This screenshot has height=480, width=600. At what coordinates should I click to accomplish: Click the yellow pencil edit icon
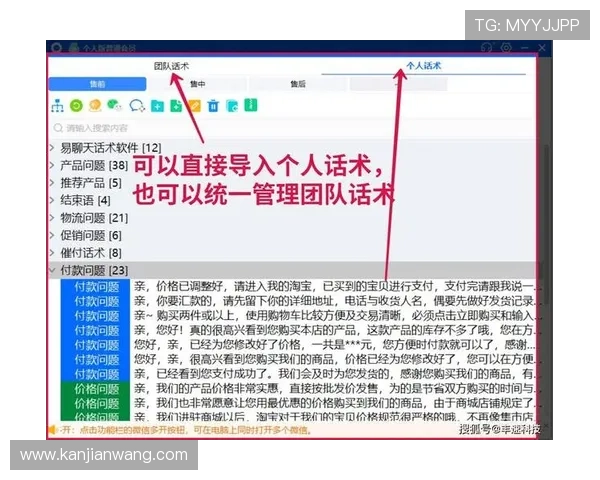pos(195,106)
